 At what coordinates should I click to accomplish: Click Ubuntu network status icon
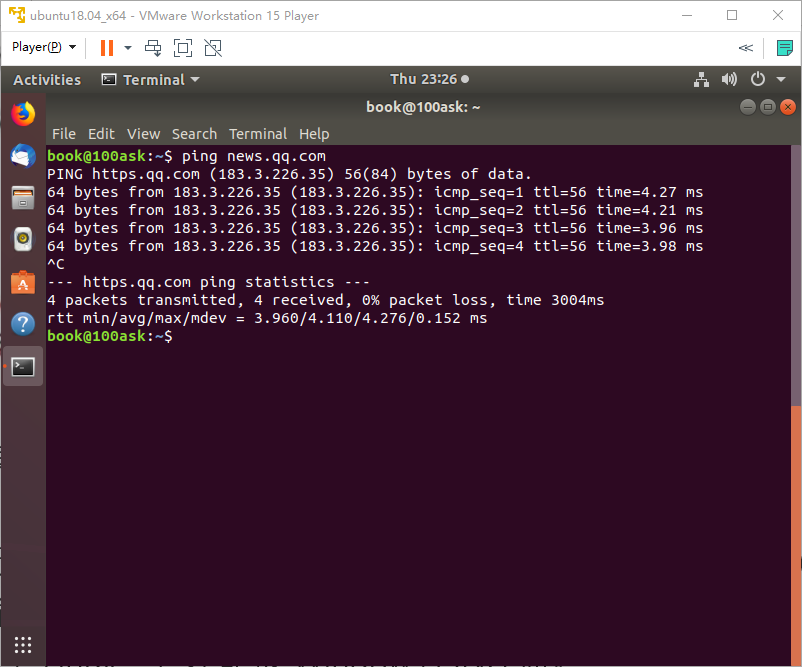(701, 80)
